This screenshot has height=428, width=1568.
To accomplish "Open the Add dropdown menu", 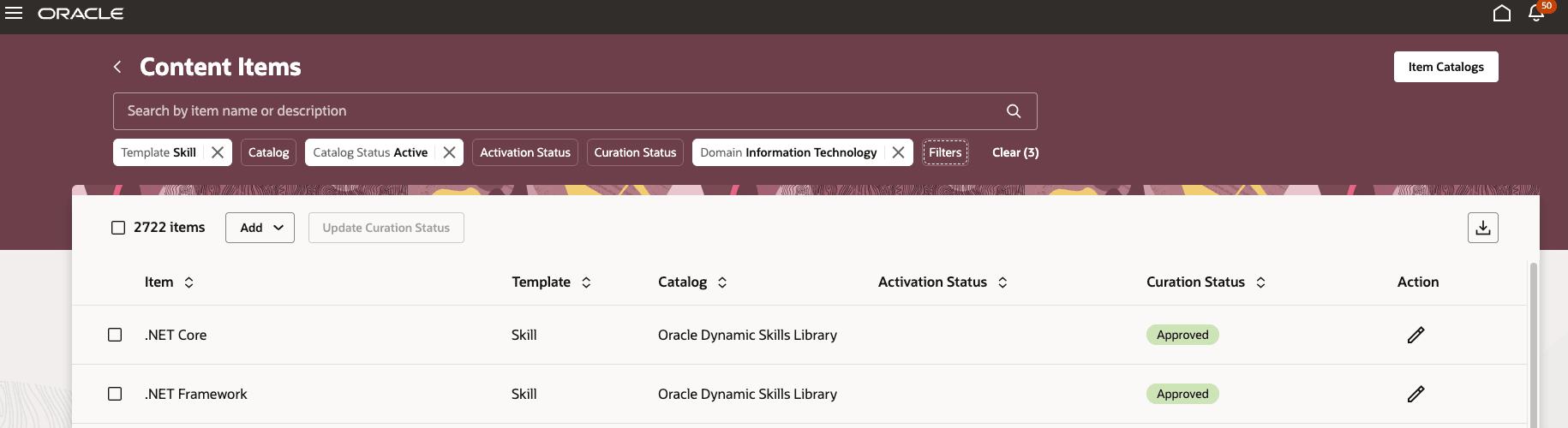I will [x=260, y=228].
